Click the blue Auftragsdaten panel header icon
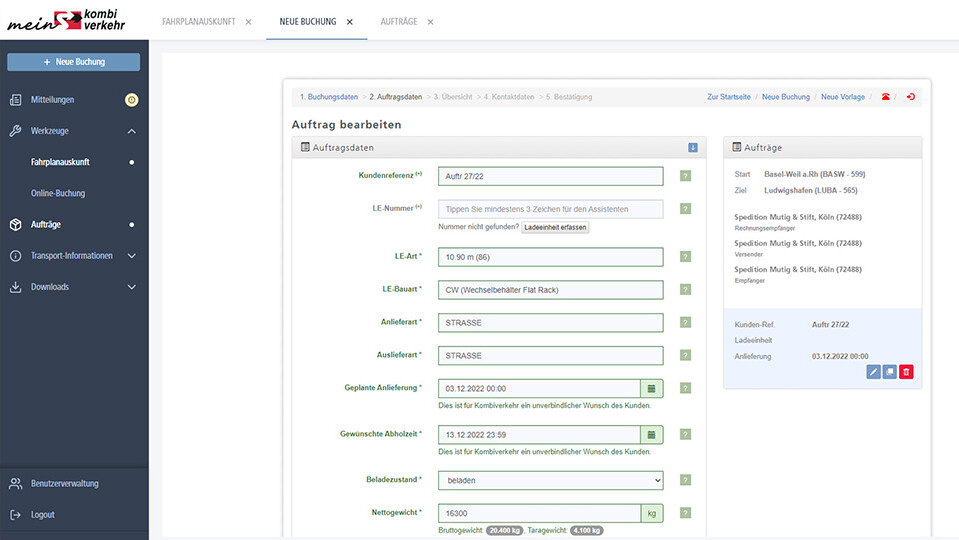The image size is (959, 540). coord(692,147)
